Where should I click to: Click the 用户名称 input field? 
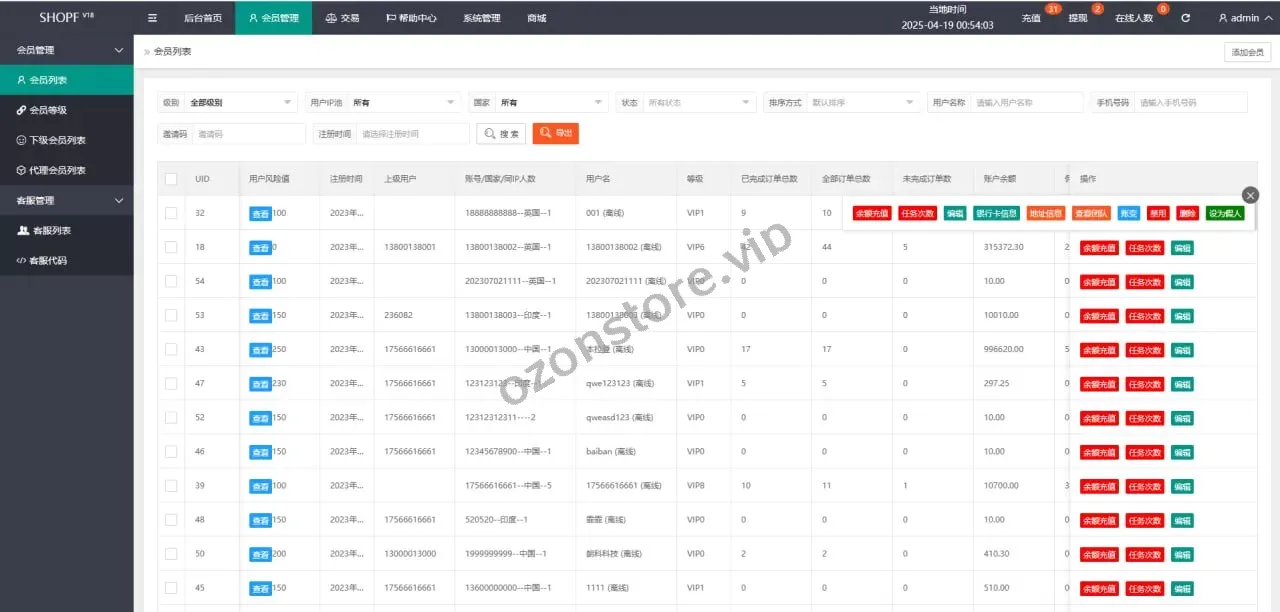tap(1027, 102)
